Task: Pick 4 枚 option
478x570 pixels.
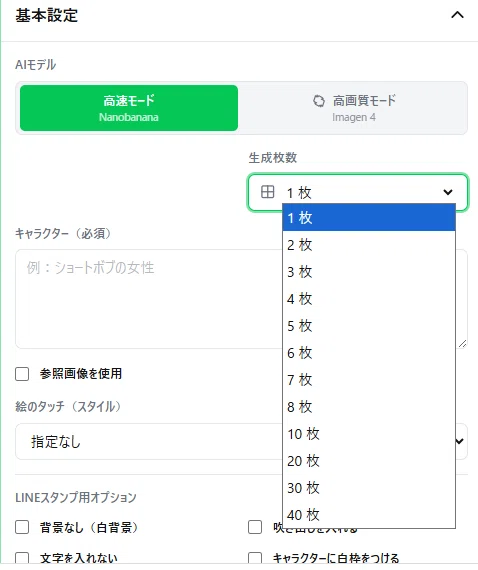Action: click(369, 299)
